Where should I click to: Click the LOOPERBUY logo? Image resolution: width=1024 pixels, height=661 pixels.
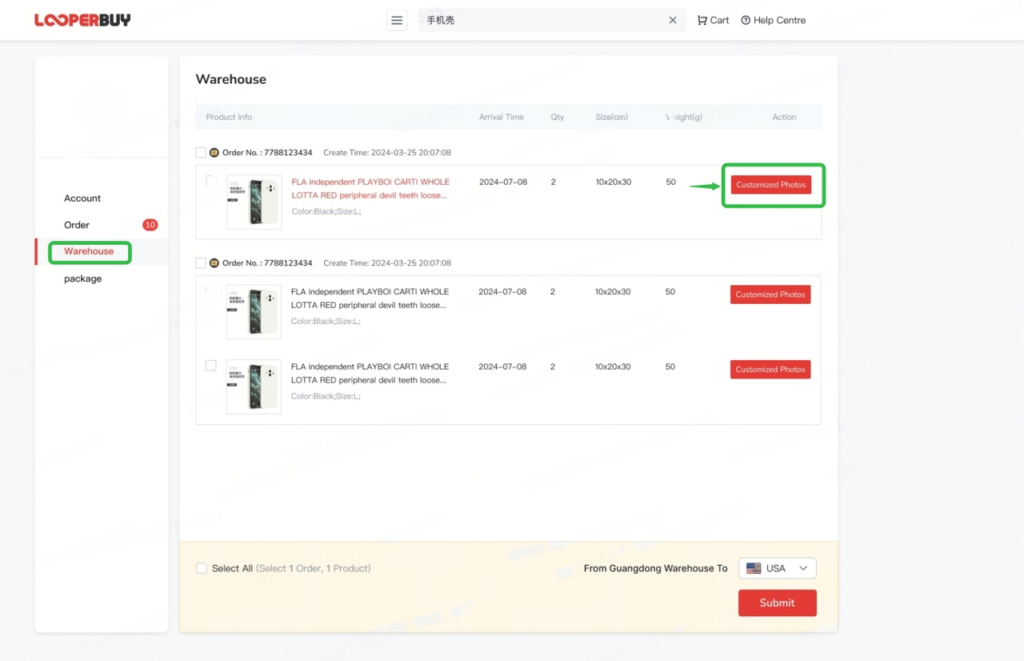82,18
